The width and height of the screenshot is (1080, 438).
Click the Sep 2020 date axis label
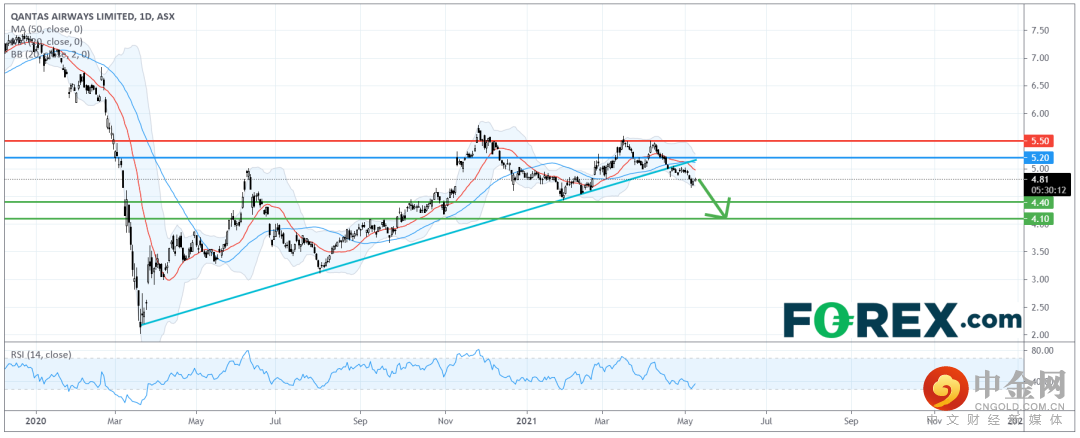point(359,419)
